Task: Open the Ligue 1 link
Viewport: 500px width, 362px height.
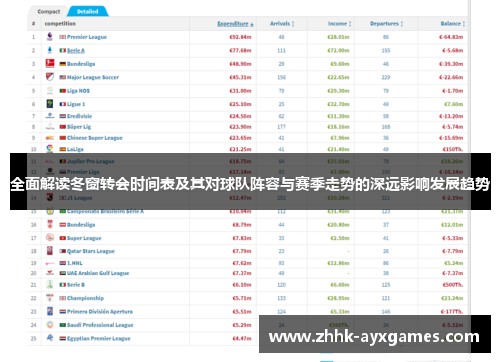Action: [x=76, y=104]
